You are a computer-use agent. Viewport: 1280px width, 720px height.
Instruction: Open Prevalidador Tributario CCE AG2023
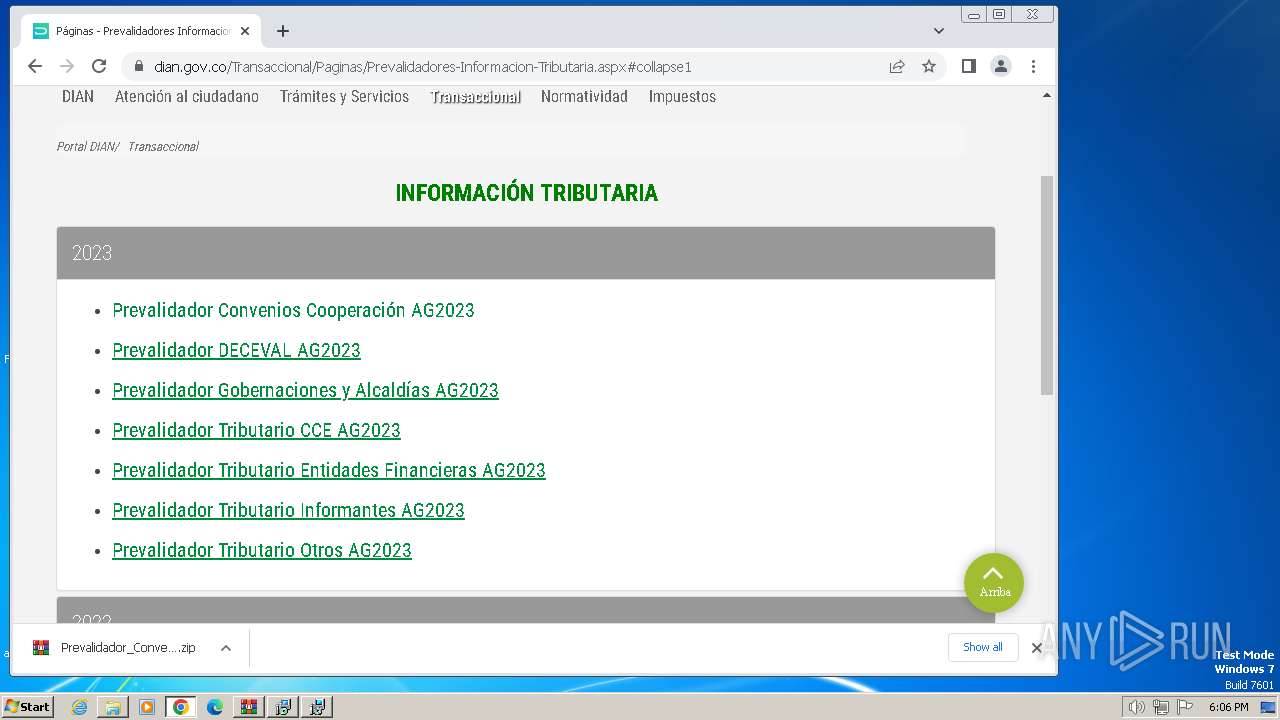(x=256, y=430)
